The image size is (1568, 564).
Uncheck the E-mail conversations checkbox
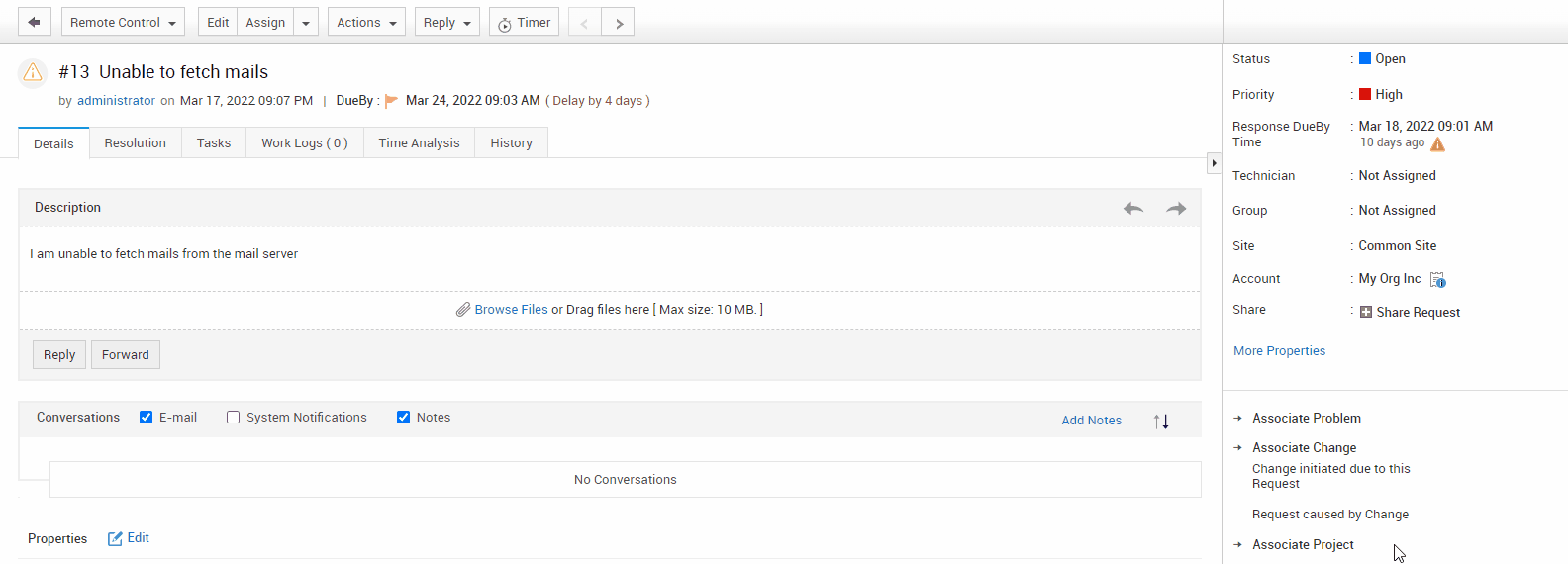point(147,418)
